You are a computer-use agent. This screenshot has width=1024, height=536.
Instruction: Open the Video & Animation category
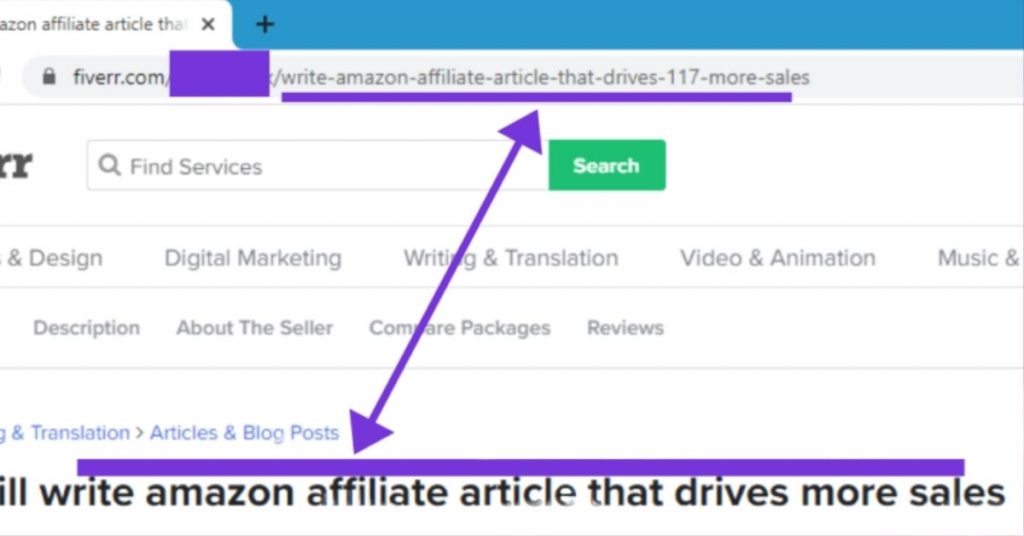[777, 258]
